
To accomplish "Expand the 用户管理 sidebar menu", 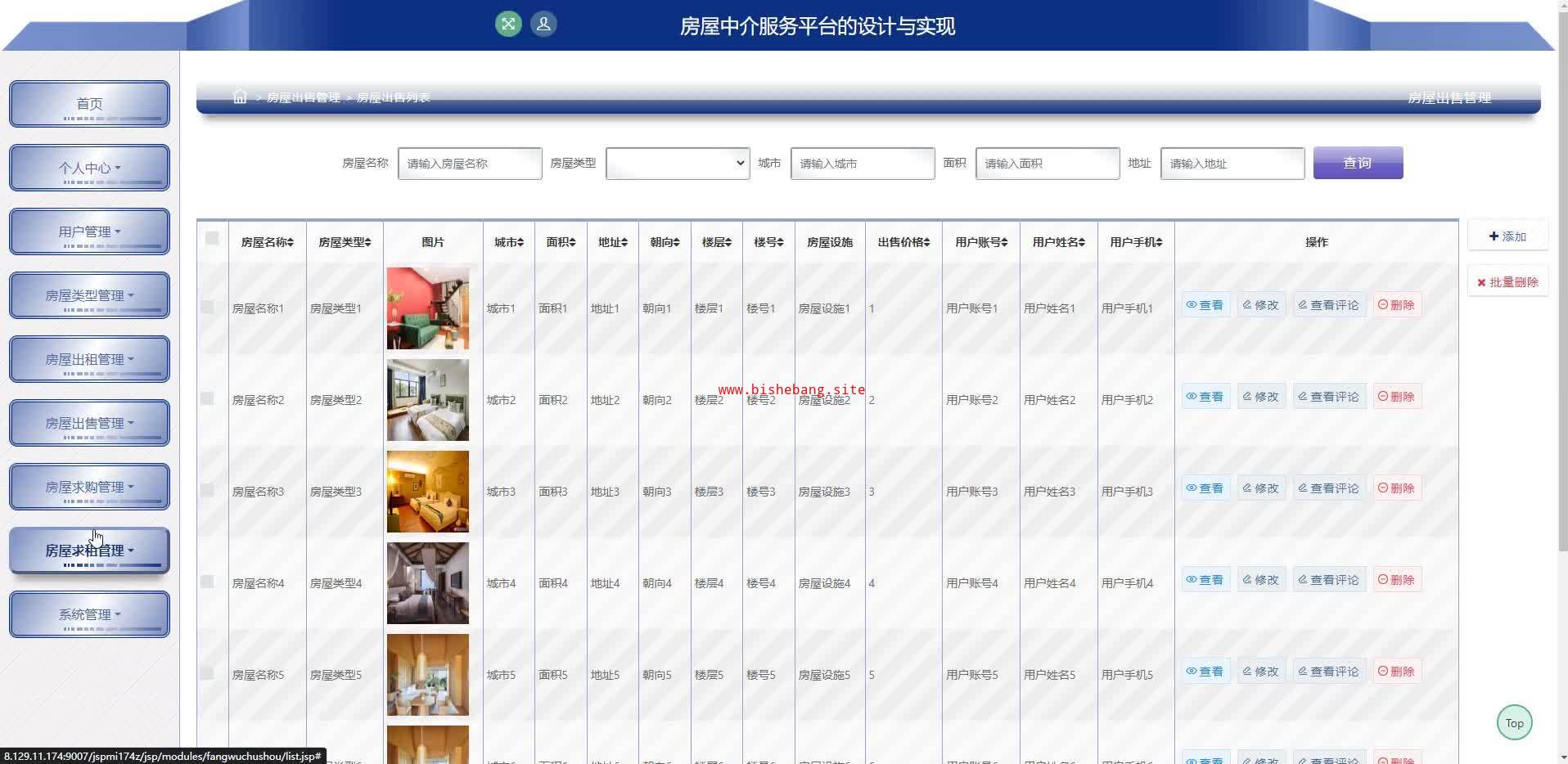I will [89, 231].
